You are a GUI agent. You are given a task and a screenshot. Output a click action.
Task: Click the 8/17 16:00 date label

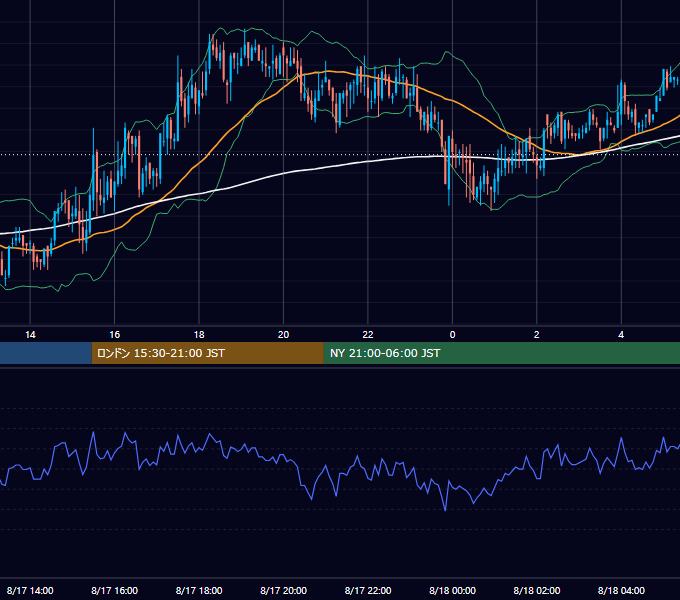(x=114, y=590)
